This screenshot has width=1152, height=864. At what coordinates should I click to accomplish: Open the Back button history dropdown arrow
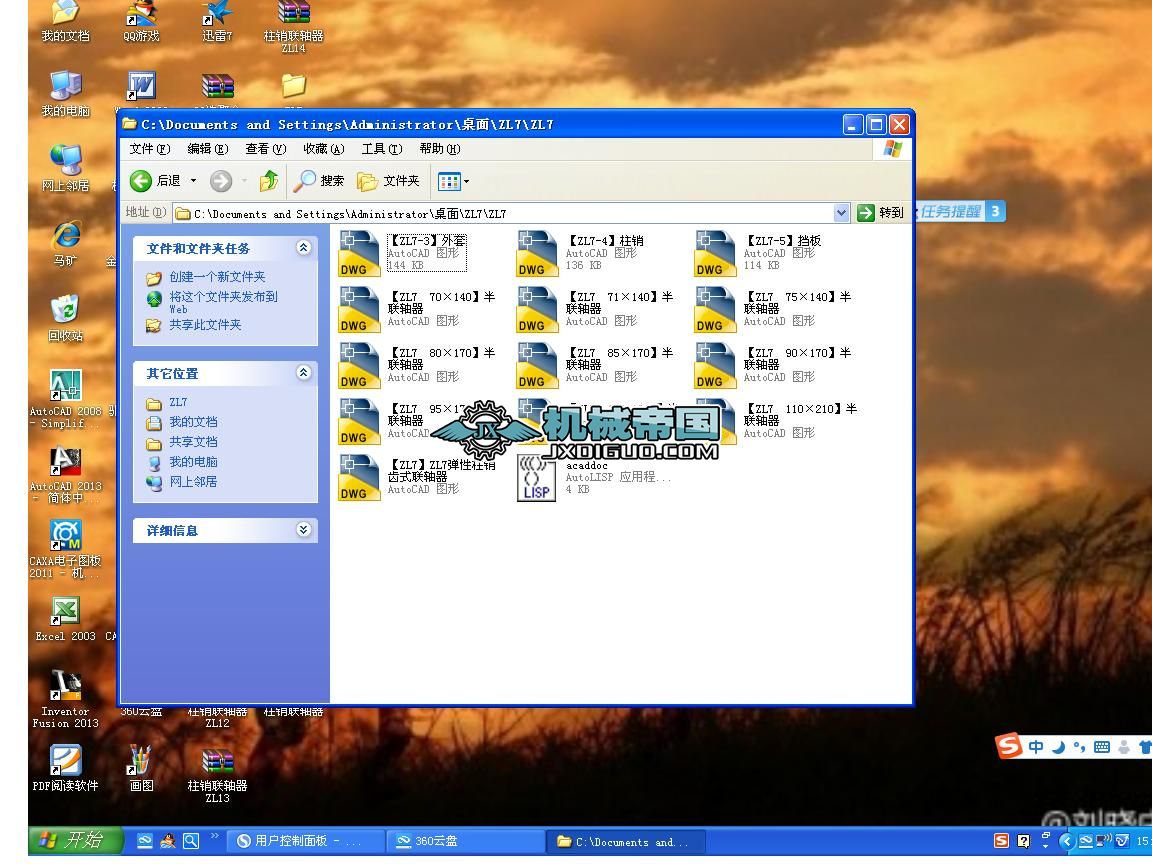pos(193,181)
